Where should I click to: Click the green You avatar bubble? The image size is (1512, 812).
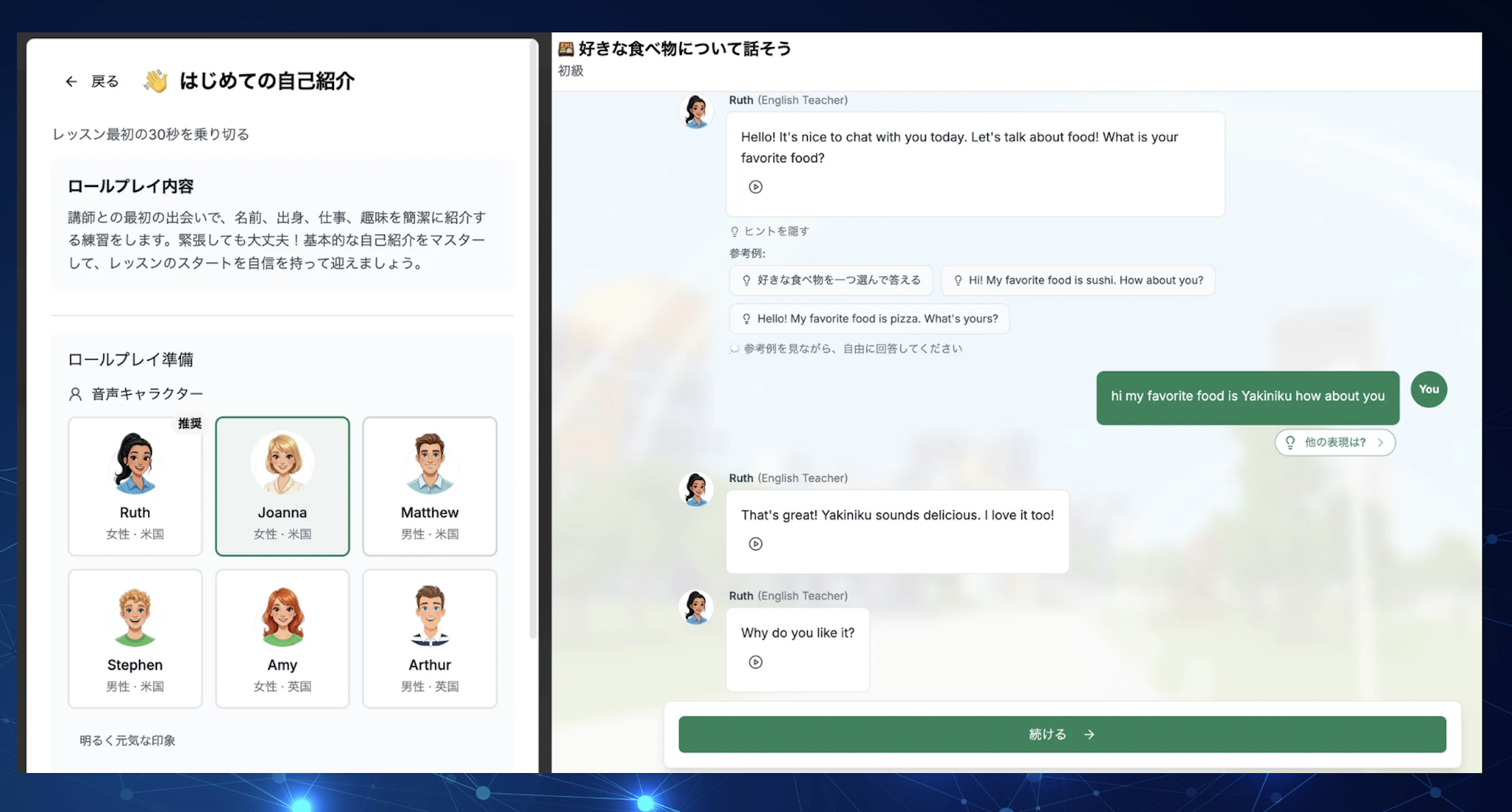(x=1428, y=389)
